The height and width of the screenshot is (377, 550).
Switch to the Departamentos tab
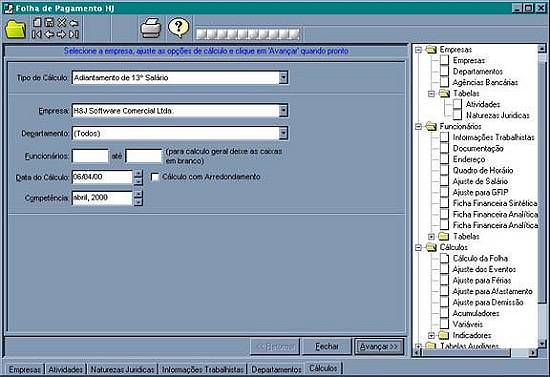point(276,370)
